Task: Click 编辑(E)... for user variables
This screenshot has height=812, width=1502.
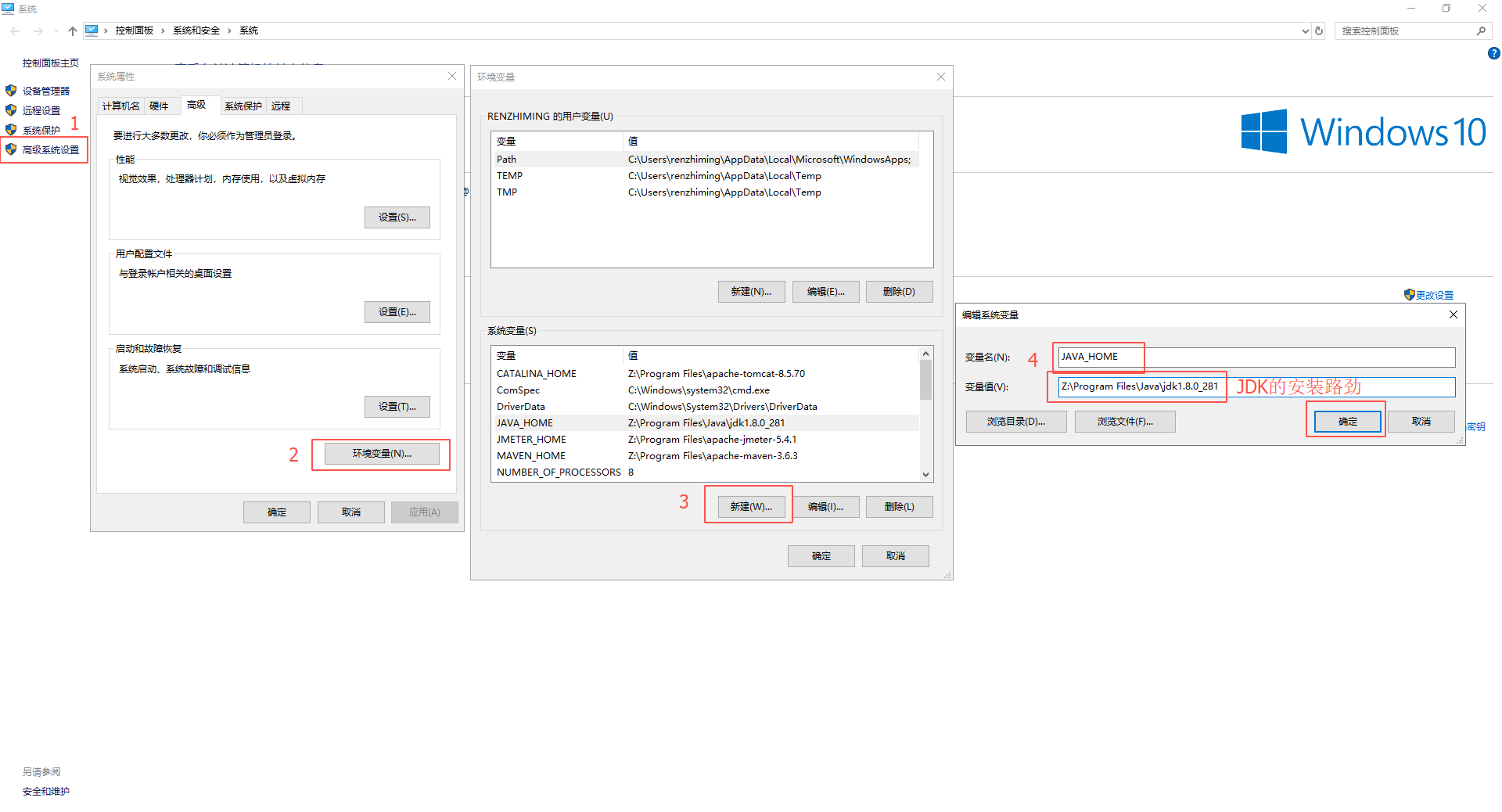Action: 826,292
